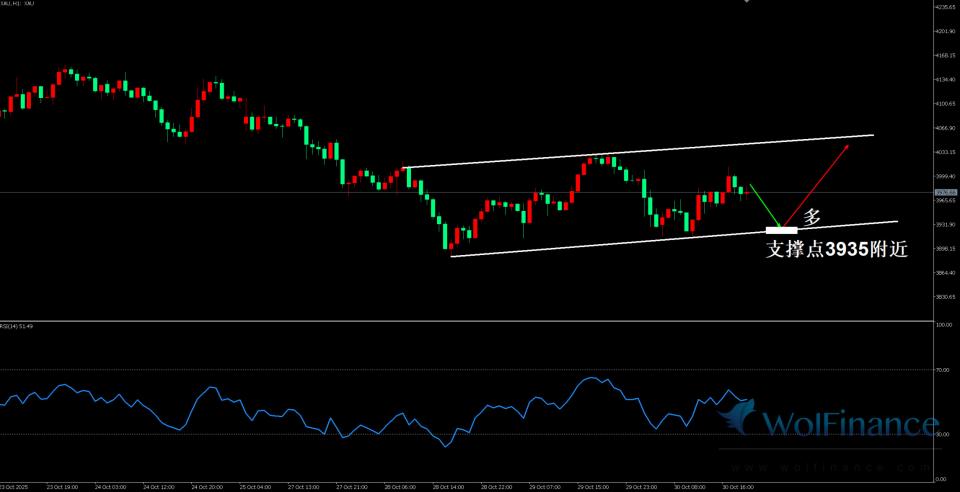Image resolution: width=960 pixels, height=492 pixels.
Task: Click the chart shift triangle marker at top
Action: (x=746, y=3)
